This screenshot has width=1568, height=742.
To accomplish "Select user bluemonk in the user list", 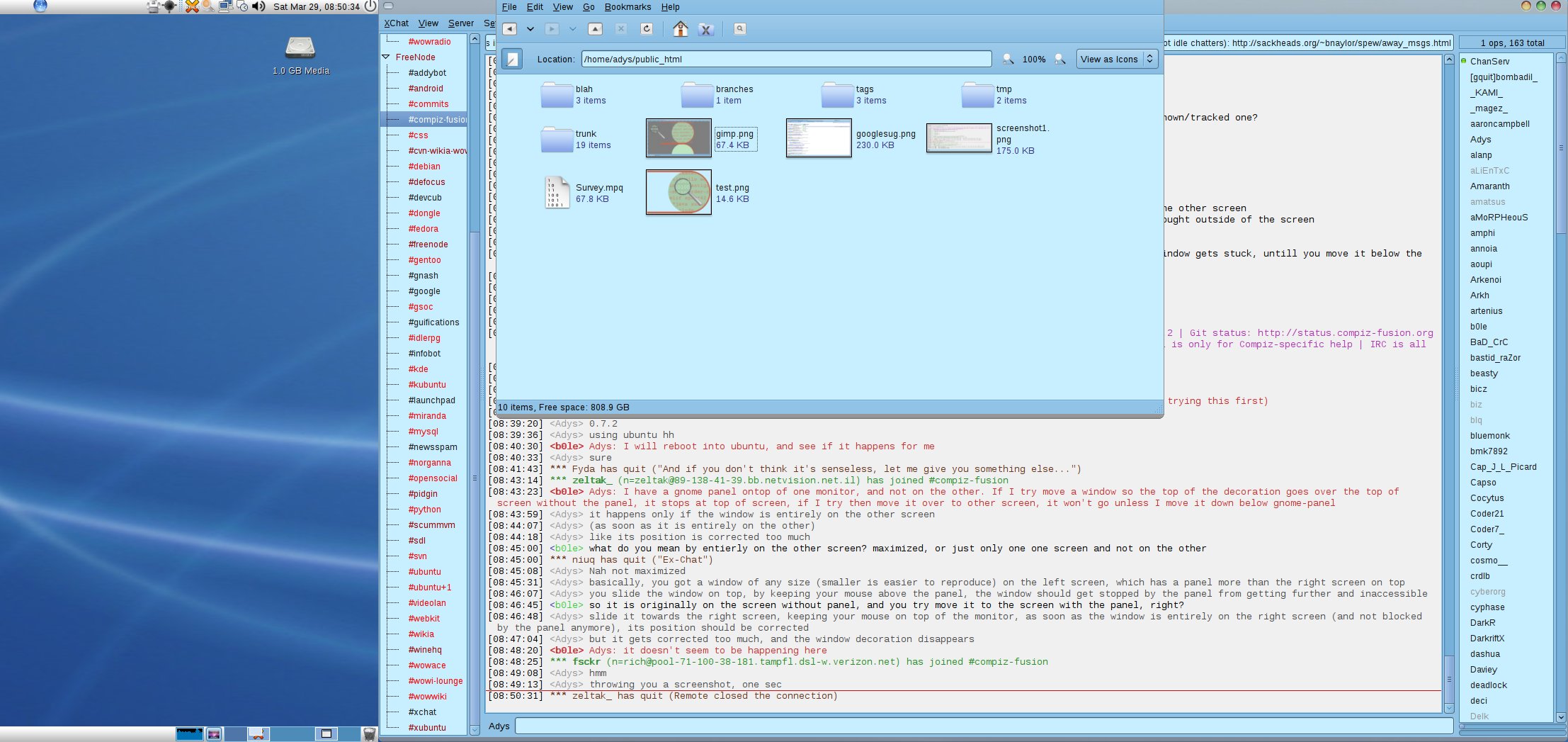I will tap(1489, 436).
